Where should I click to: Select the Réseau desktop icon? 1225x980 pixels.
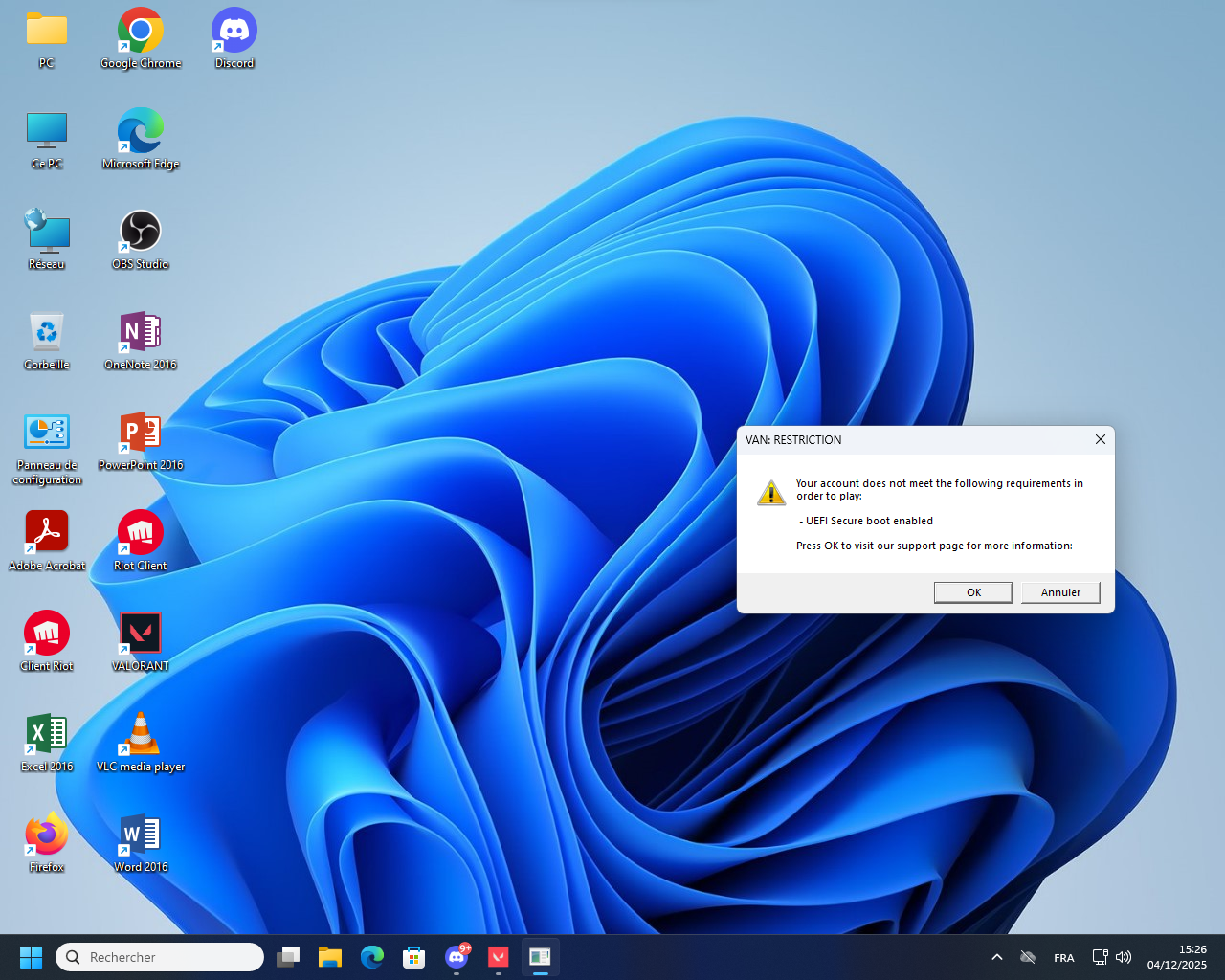pos(47,240)
